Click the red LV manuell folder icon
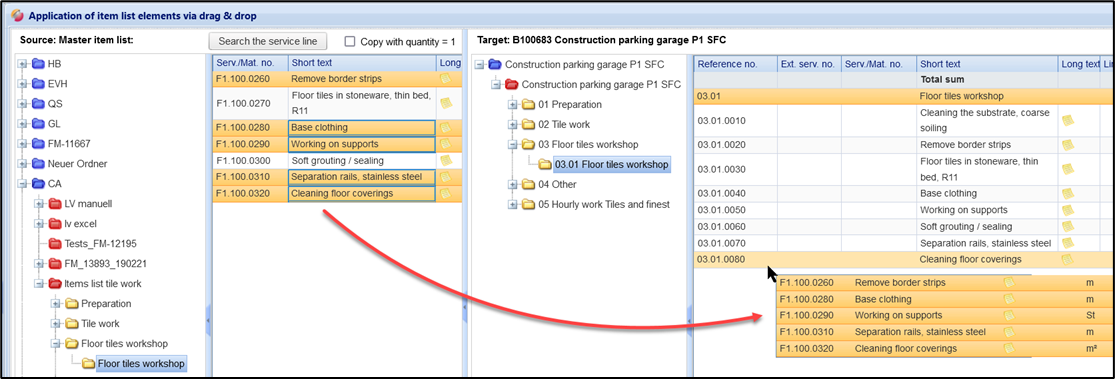This screenshot has height=379, width=1115. 55,203
